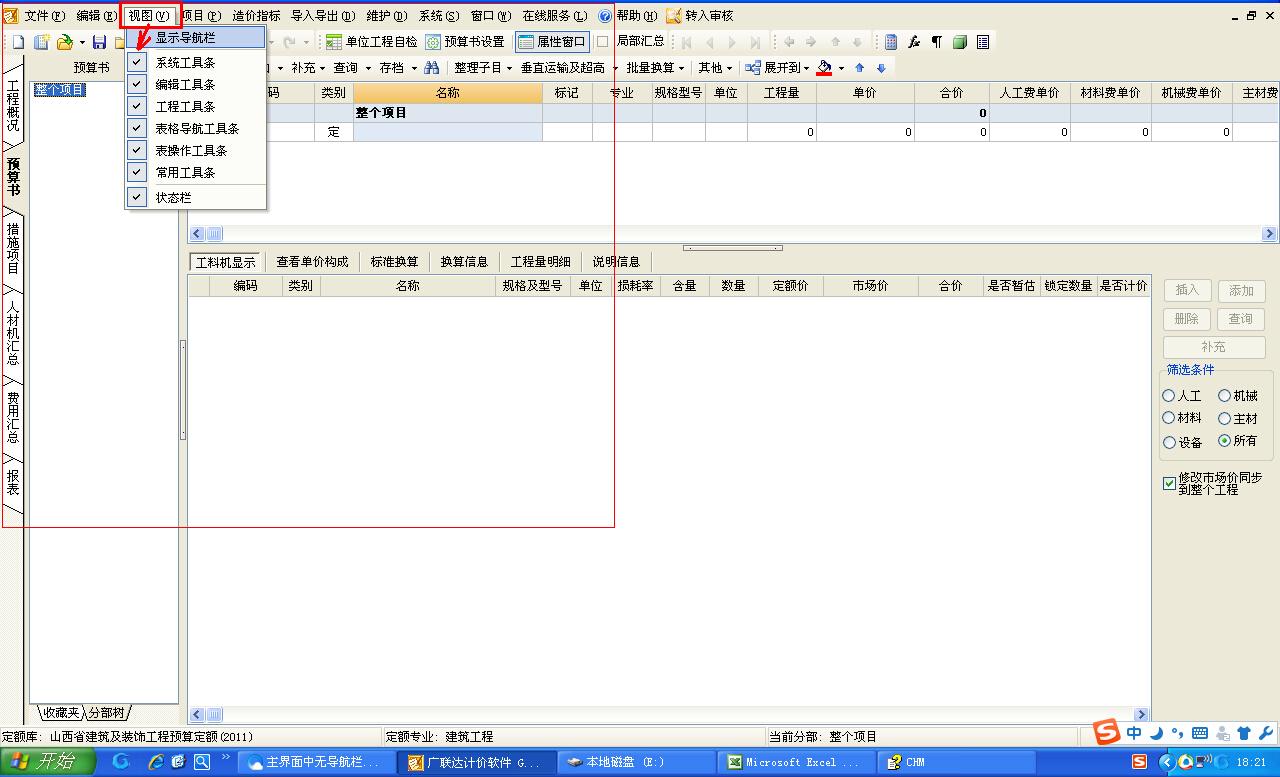Toggle the 属性窗口 button

[x=552, y=42]
